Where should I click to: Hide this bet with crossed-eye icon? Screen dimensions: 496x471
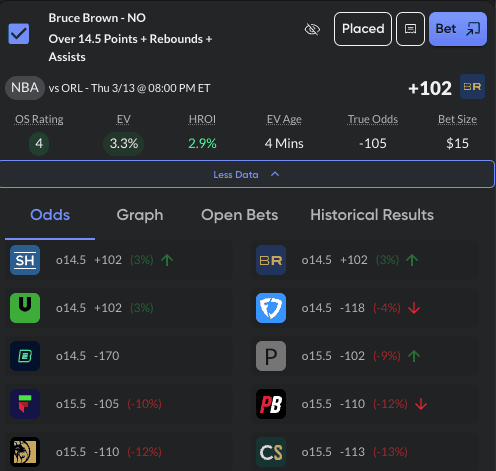tap(312, 29)
